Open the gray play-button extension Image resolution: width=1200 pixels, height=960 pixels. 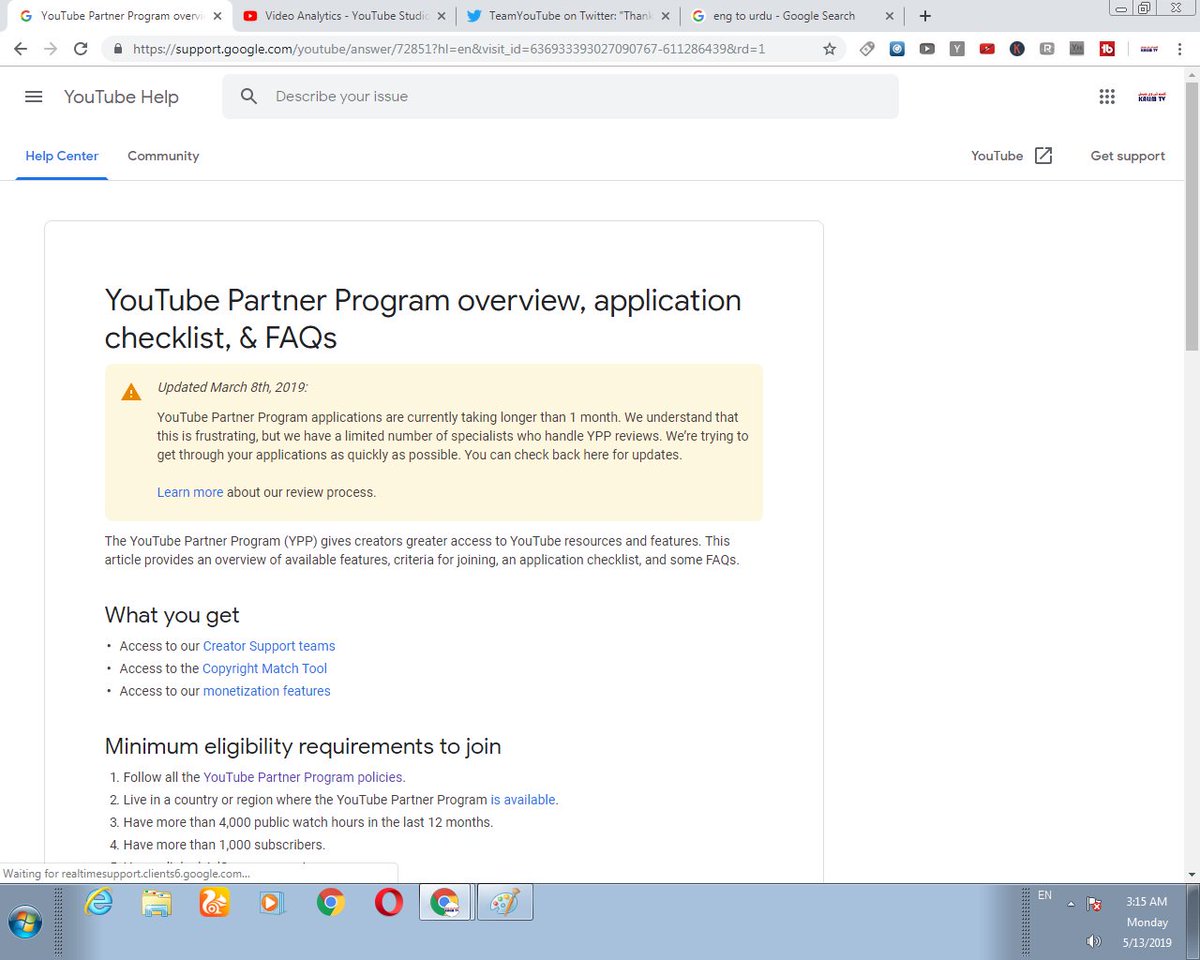tap(927, 48)
